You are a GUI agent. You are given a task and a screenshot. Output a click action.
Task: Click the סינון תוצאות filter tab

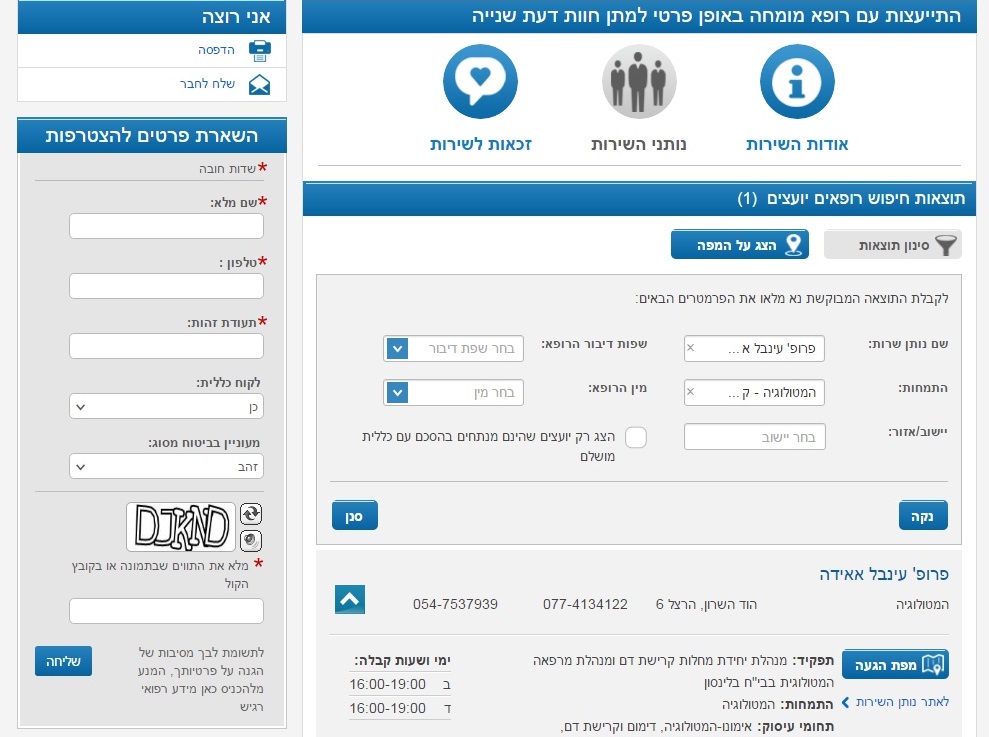tap(892, 245)
